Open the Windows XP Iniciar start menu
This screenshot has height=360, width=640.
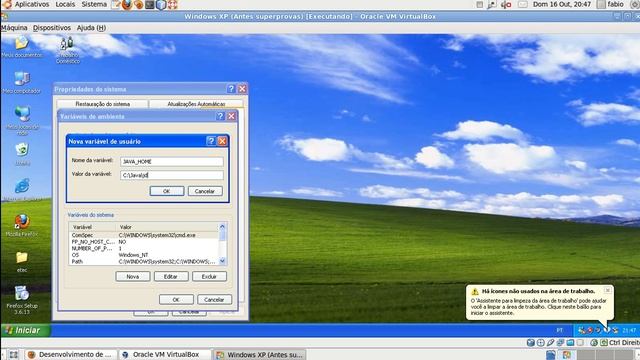25,330
